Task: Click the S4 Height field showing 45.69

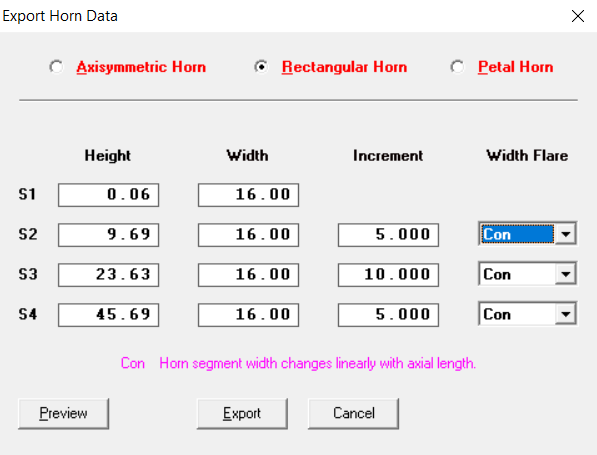Action: coord(109,315)
